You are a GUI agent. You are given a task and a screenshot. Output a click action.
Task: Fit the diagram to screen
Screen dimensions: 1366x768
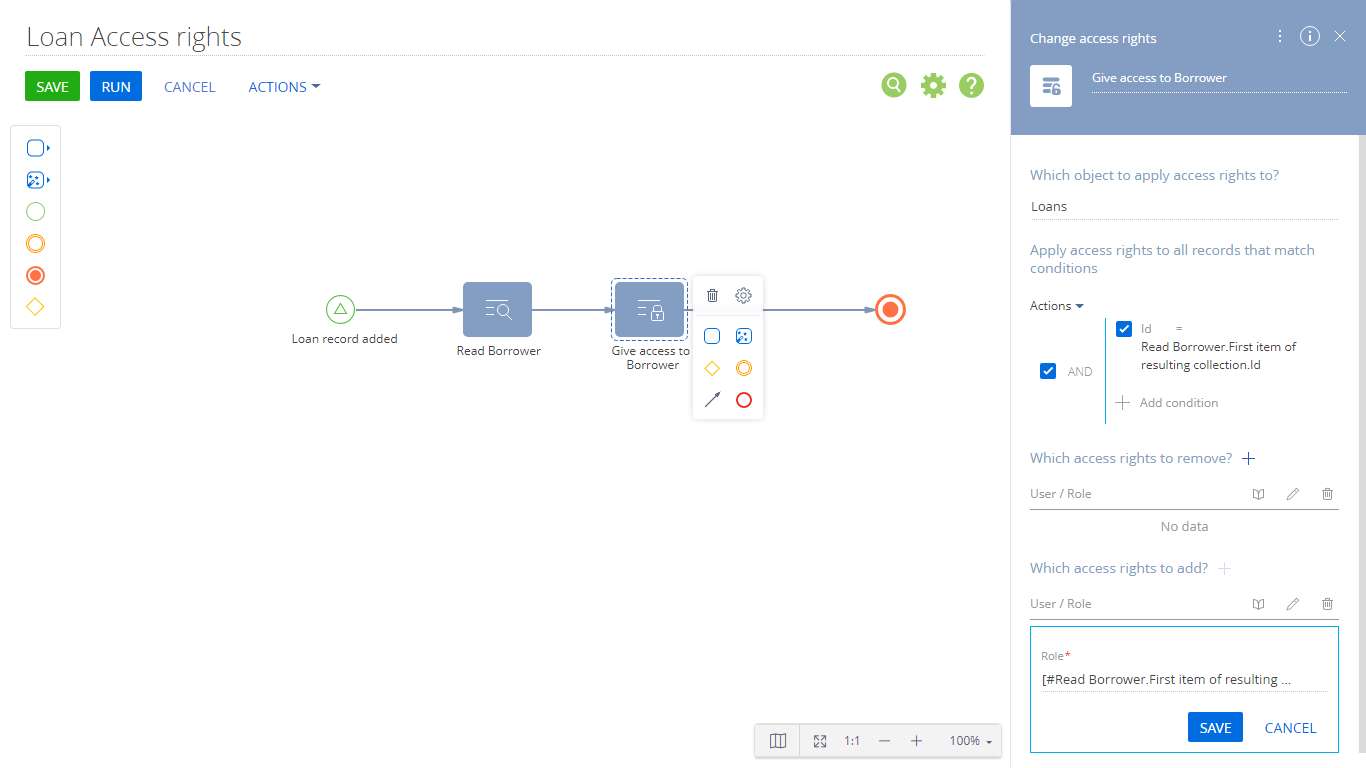(x=820, y=741)
